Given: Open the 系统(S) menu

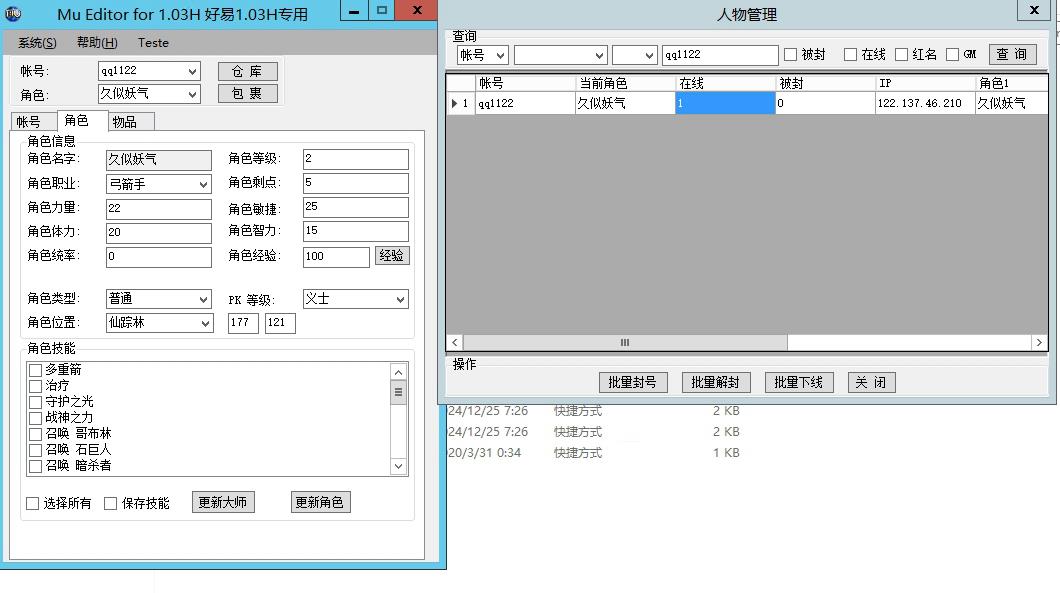Looking at the screenshot, I should tap(37, 43).
